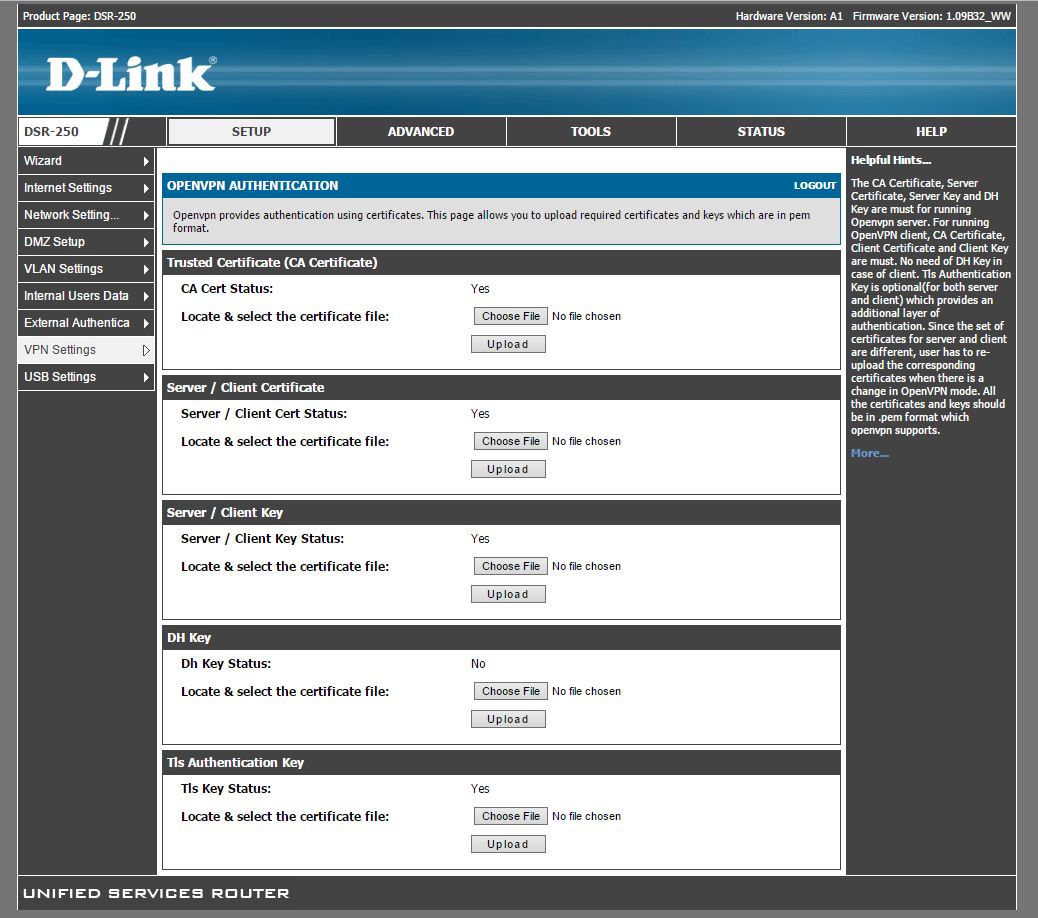Upload the Server / Client Key
The image size is (1038, 918).
click(x=508, y=594)
